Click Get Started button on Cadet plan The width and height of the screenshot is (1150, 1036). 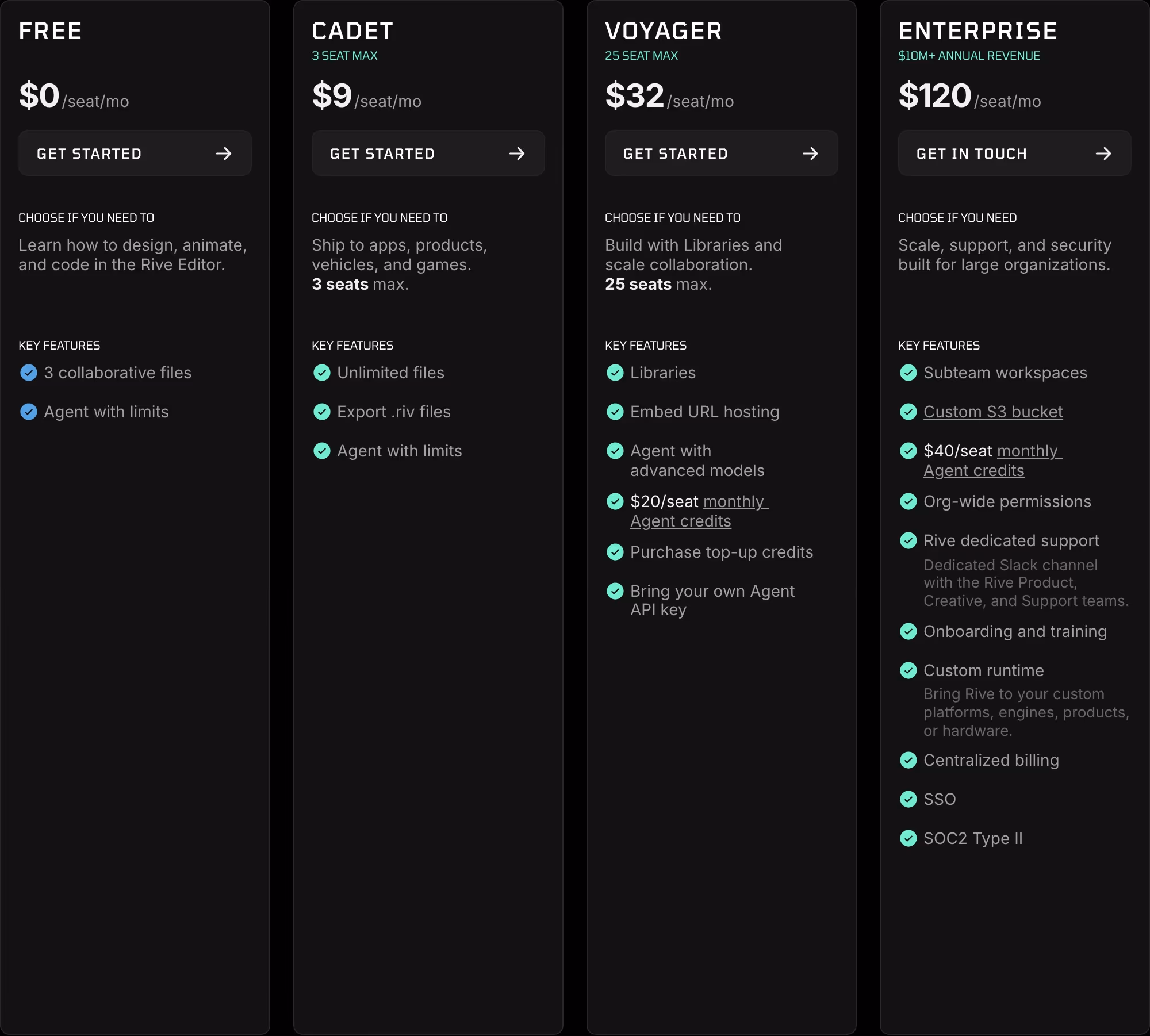coord(428,153)
